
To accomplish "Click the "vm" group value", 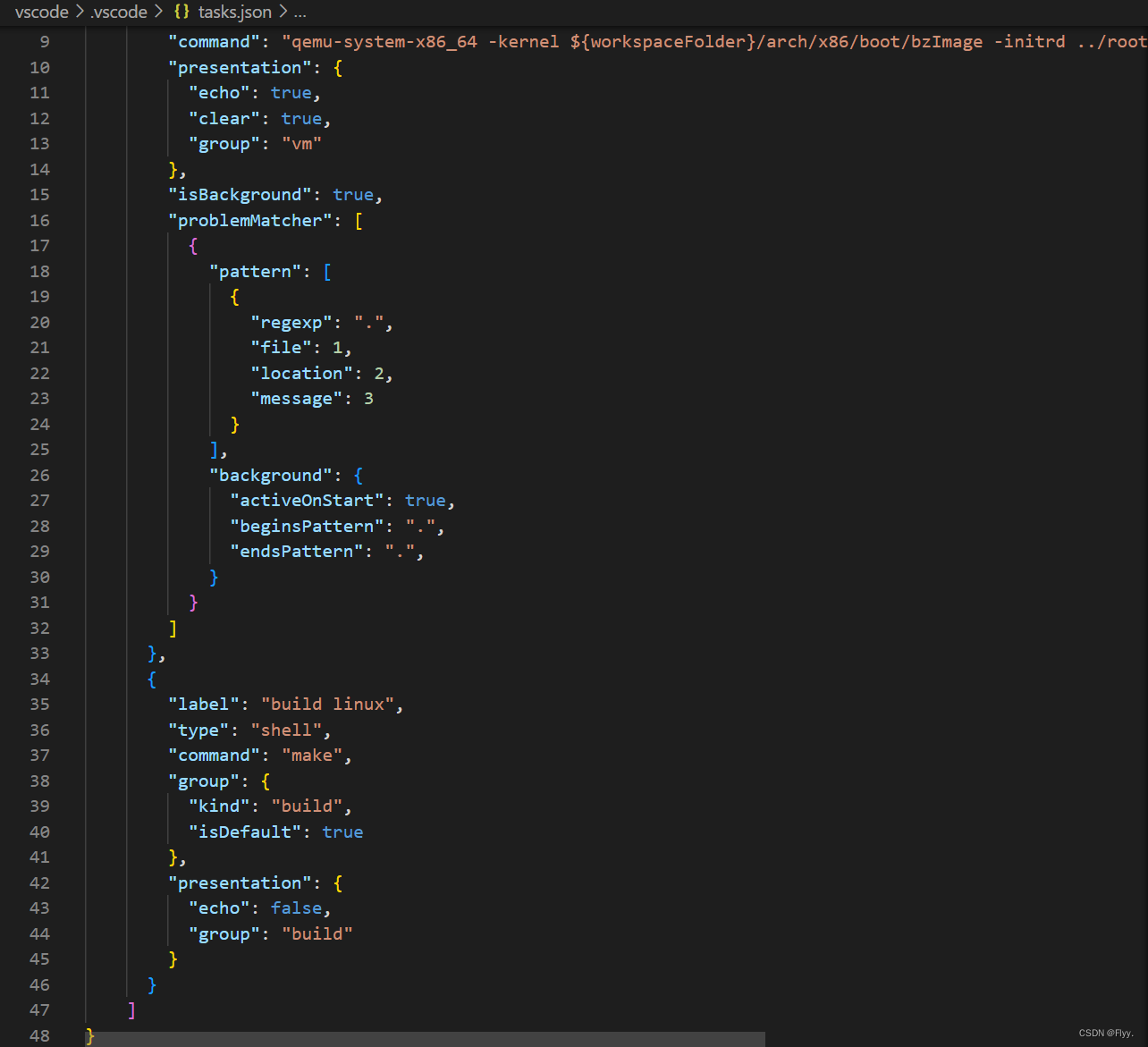I will [x=301, y=144].
